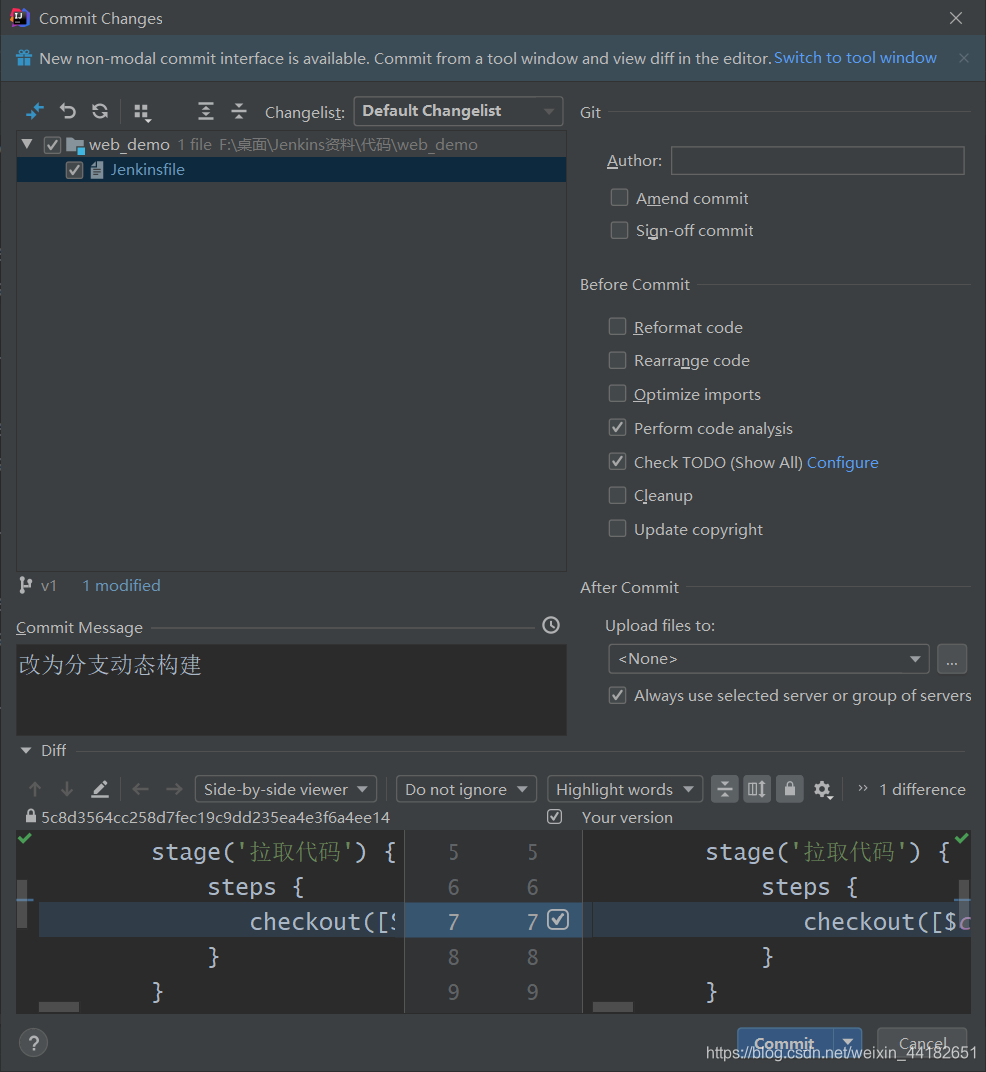
Task: Uncheck the web_demo folder checkbox
Action: click(x=52, y=145)
